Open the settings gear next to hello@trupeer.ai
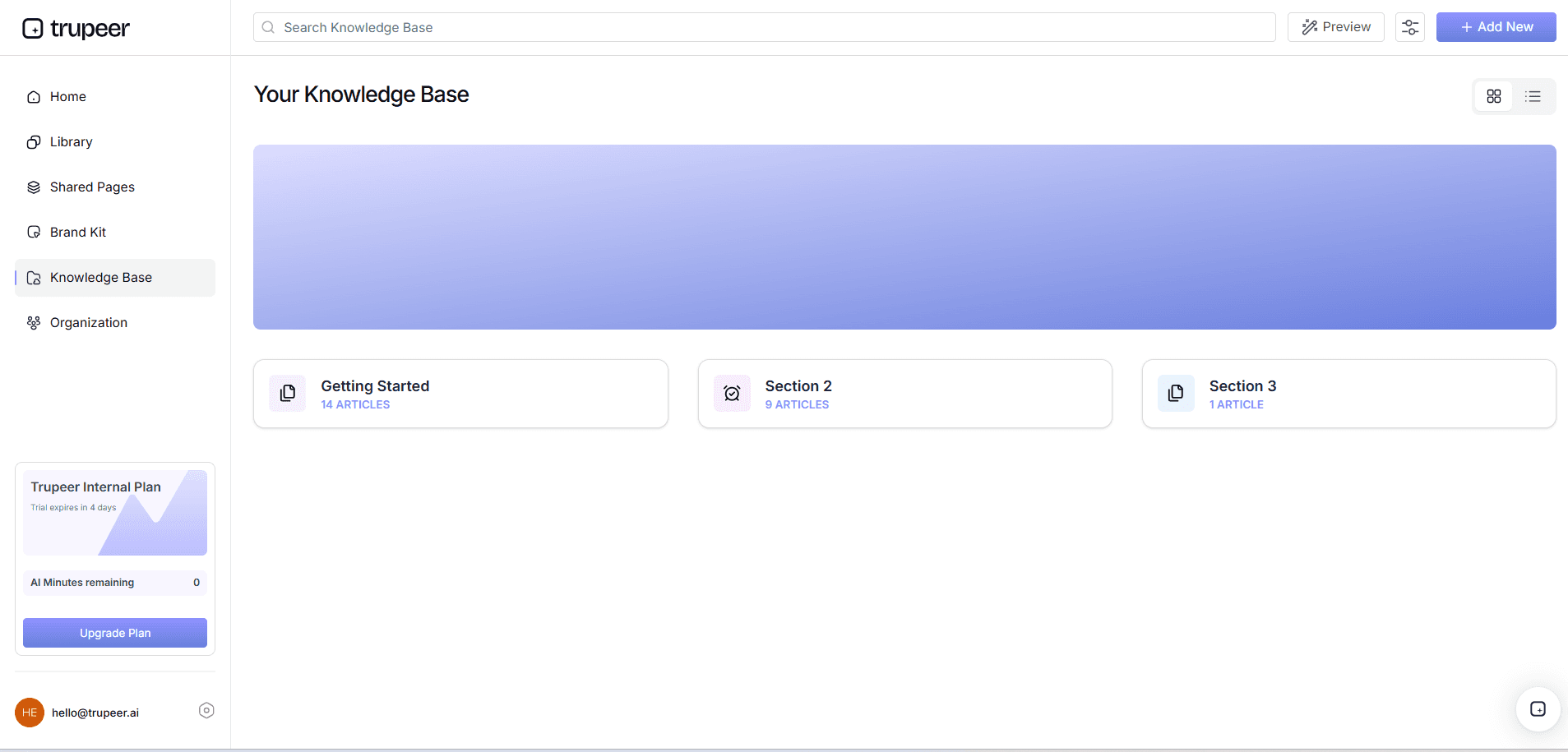 (206, 710)
